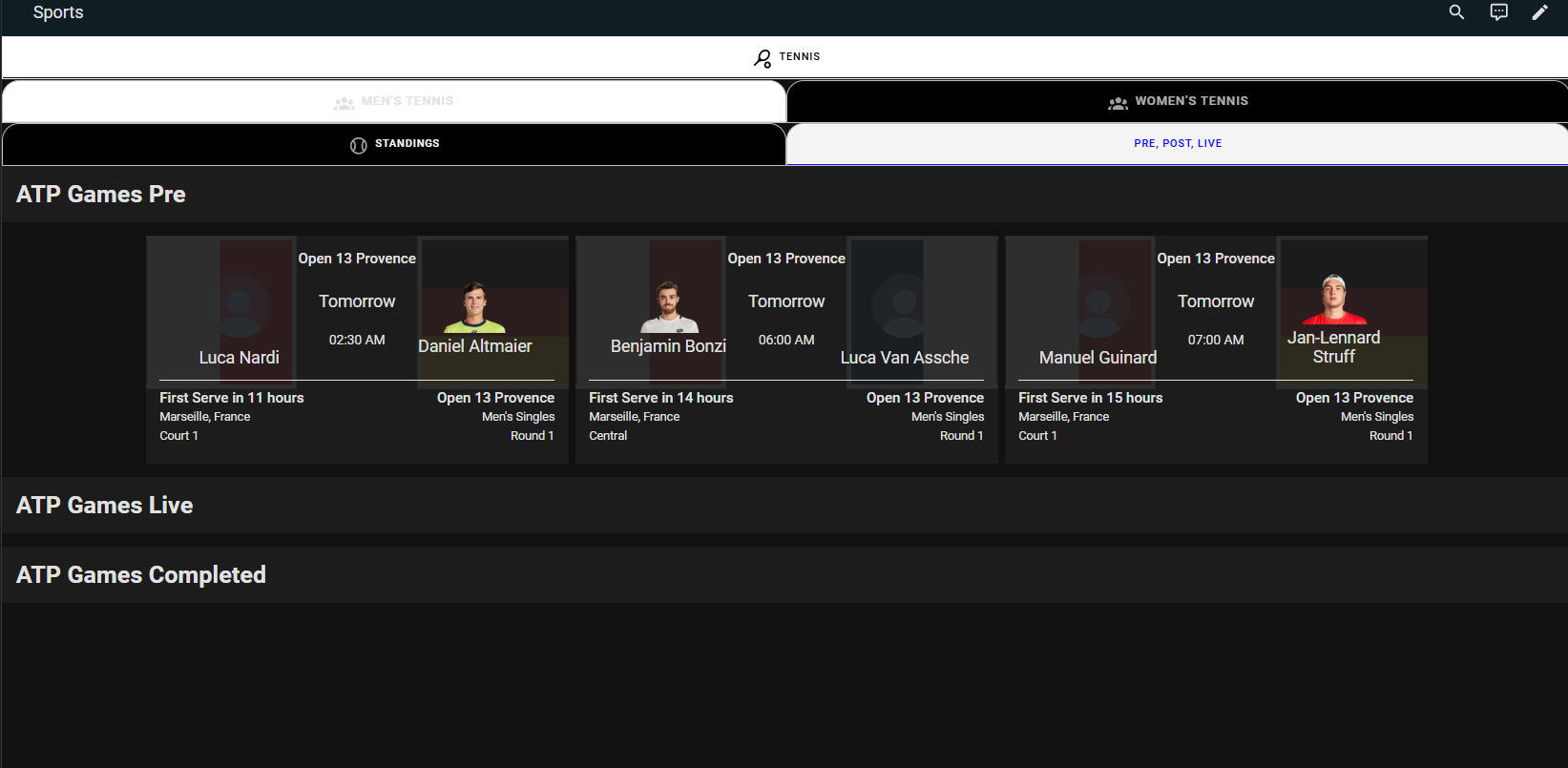Open the feedback chat bubble icon
Viewport: 1568px width, 768px height.
coord(1499,12)
